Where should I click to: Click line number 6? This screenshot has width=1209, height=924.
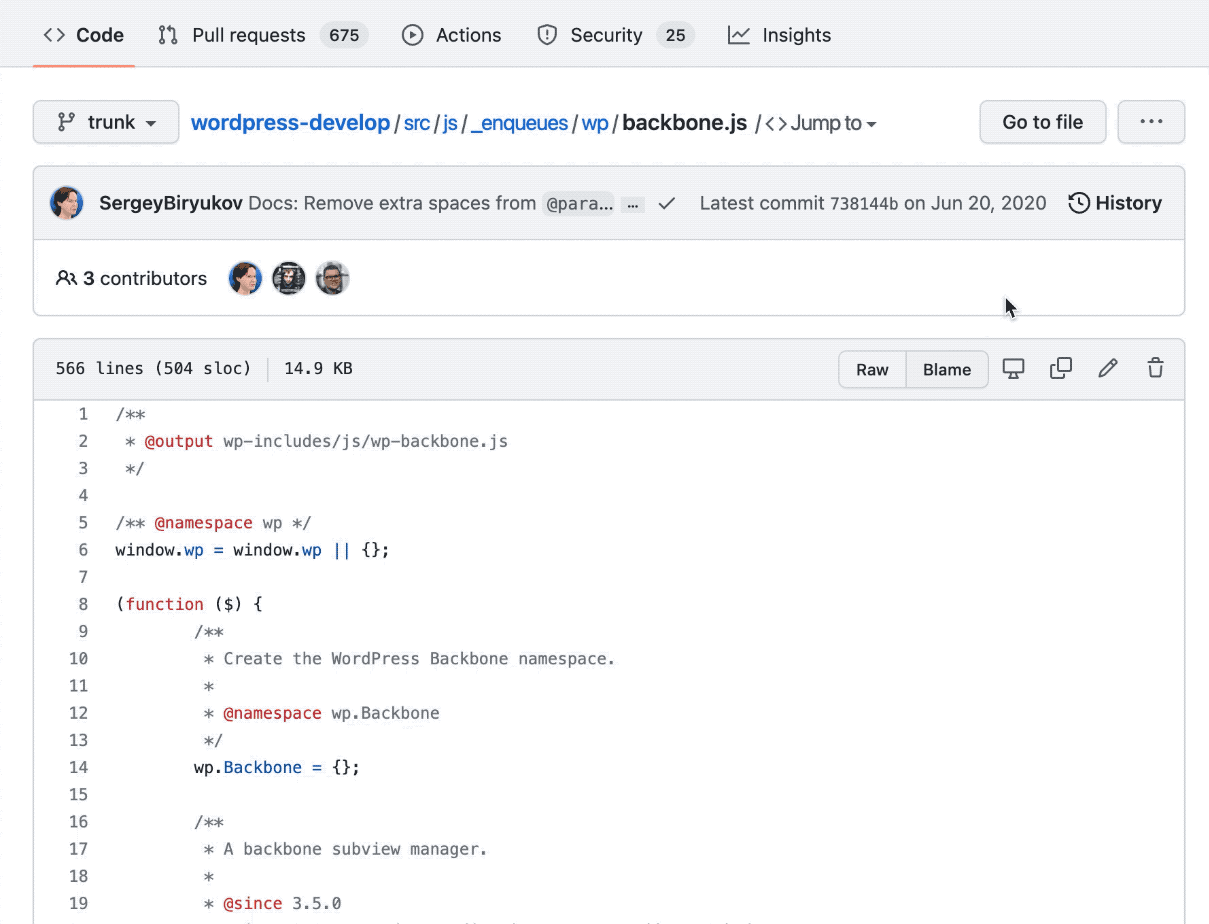(x=83, y=550)
